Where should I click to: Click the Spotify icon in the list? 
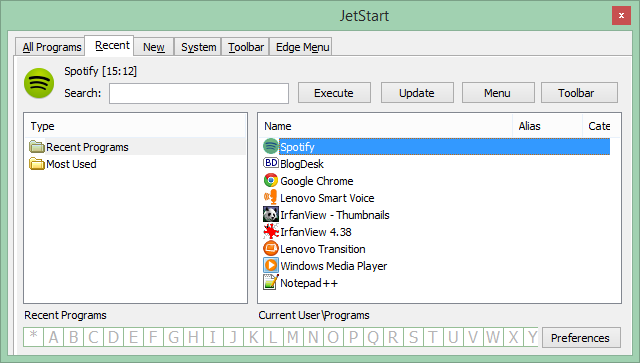[x=270, y=146]
